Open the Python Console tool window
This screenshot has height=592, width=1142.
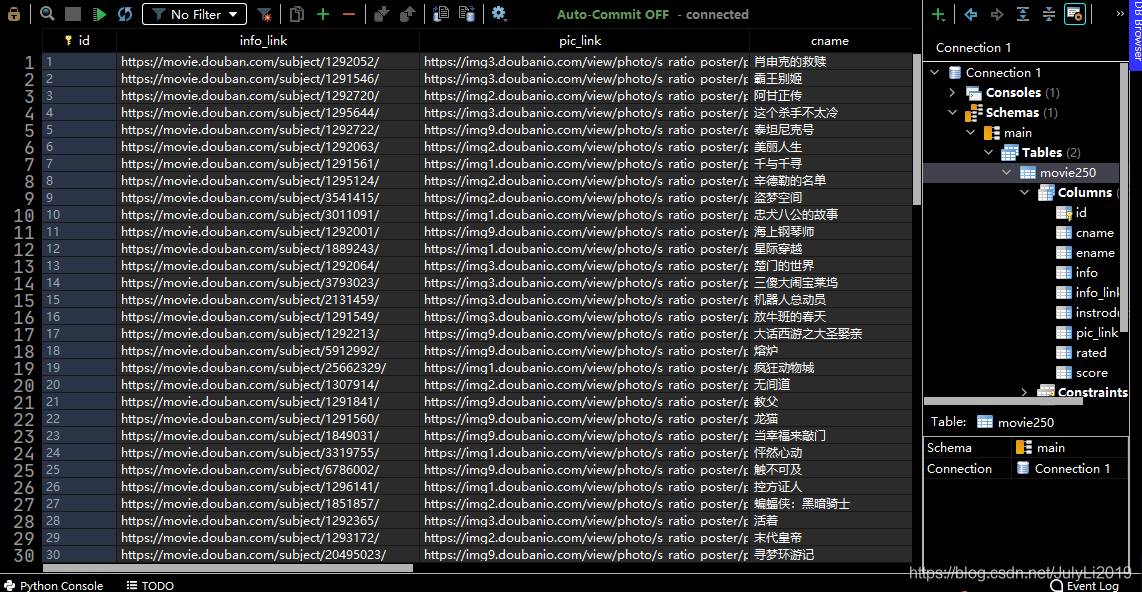(x=53, y=585)
